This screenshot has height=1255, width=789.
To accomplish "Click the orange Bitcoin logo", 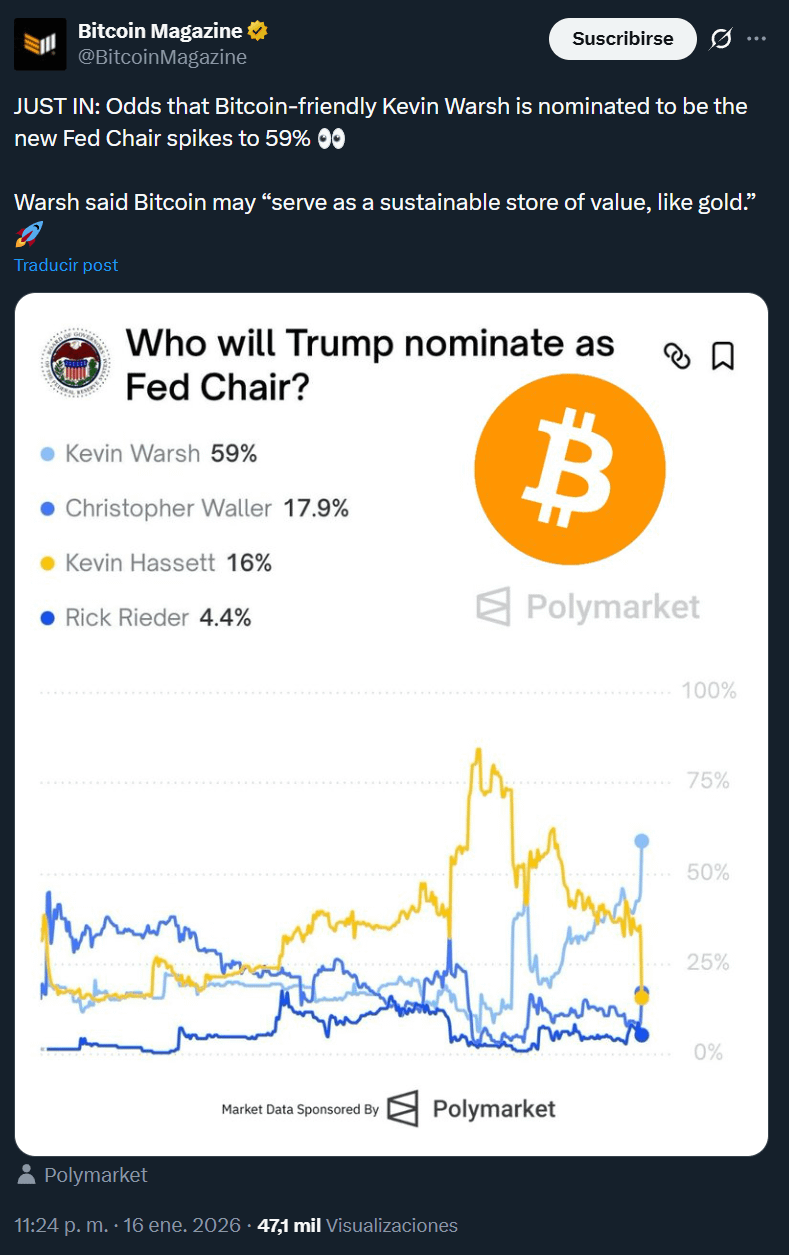I will tap(569, 470).
